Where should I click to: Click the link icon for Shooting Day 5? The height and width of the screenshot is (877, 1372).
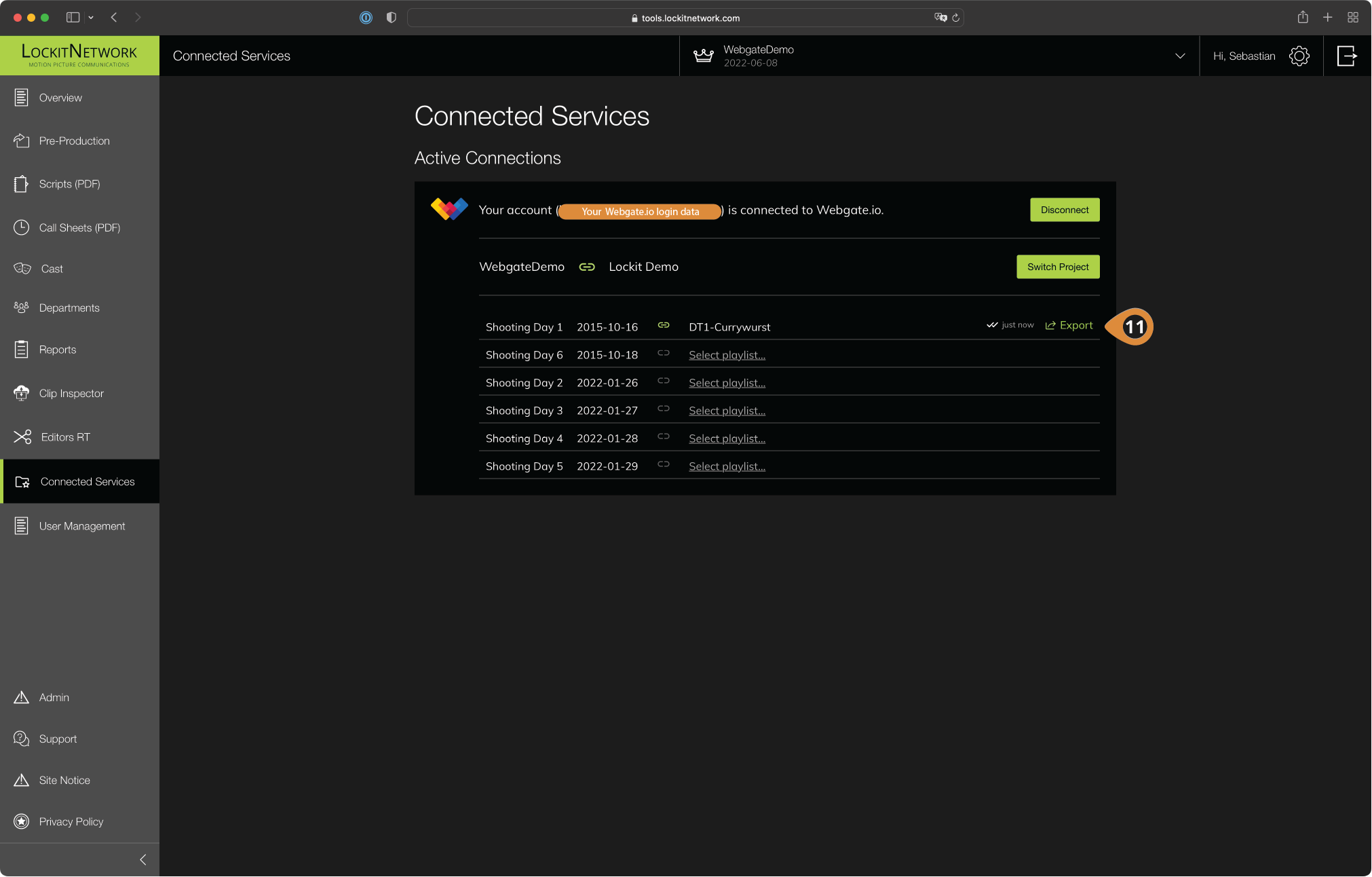664,464
